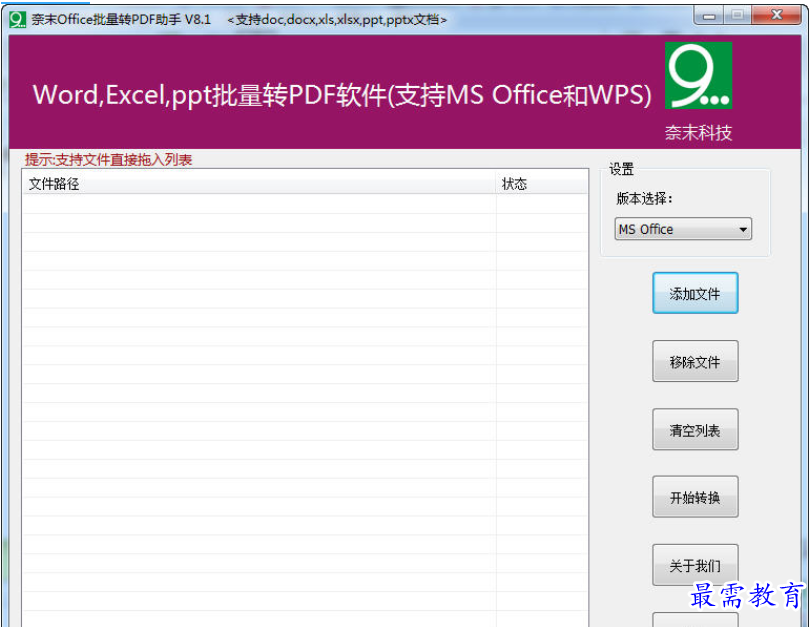
Task: Minimize the window
Action: 709,16
